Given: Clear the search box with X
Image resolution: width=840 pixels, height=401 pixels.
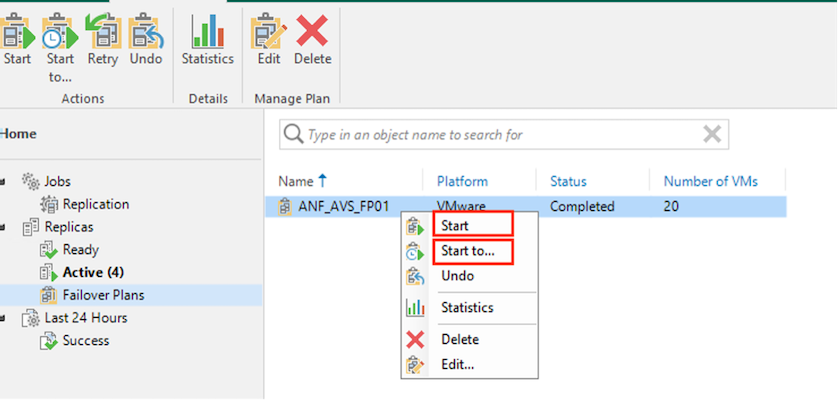Looking at the screenshot, I should (x=712, y=134).
